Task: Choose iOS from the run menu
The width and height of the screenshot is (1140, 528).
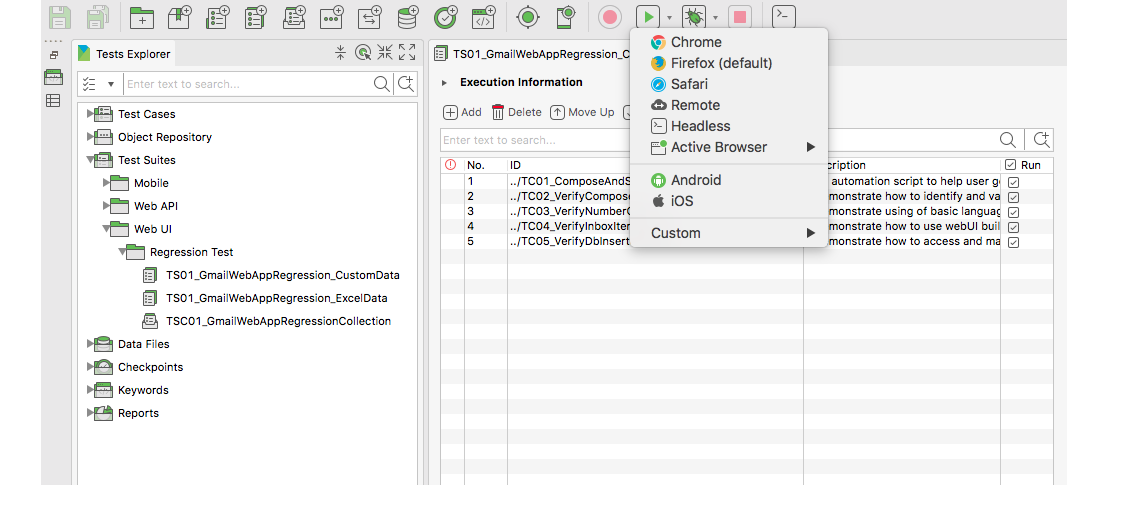Action: (728, 201)
